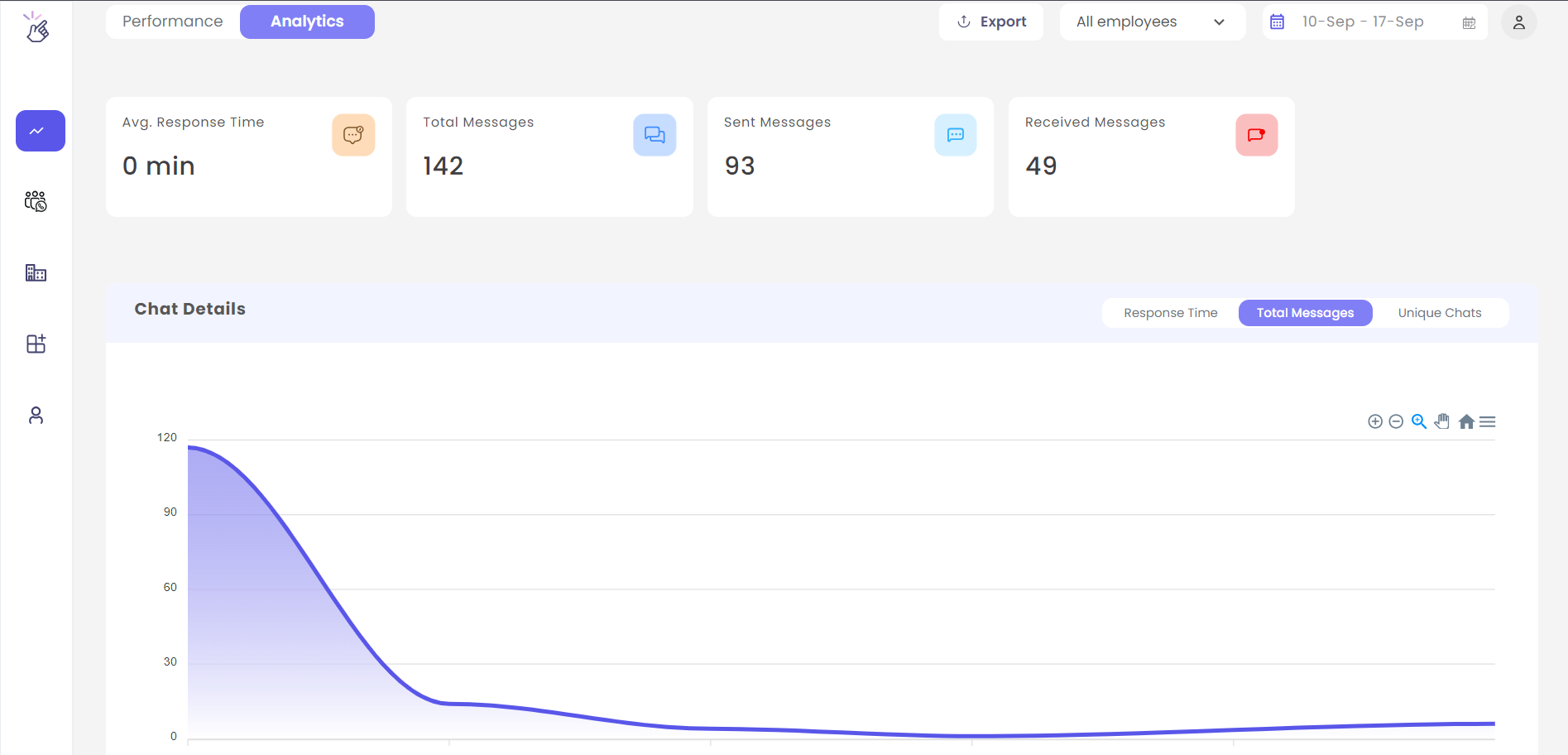Click the 60 y-axis label
Screen dimensions: 1568x755
[x=170, y=587]
